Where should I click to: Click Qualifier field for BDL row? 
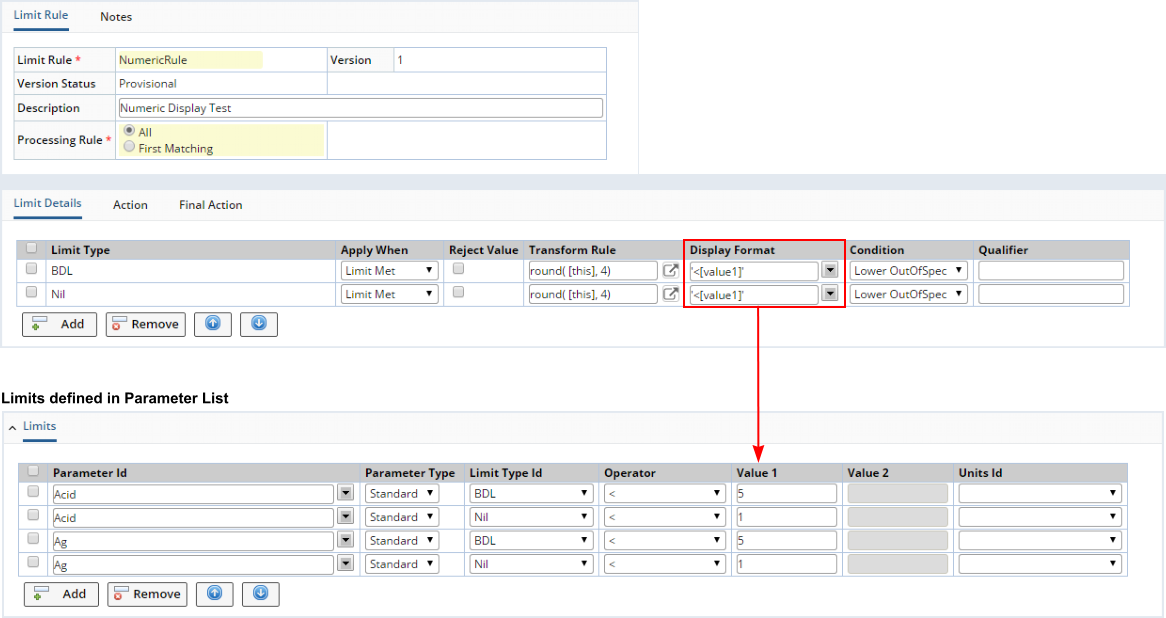(1051, 271)
